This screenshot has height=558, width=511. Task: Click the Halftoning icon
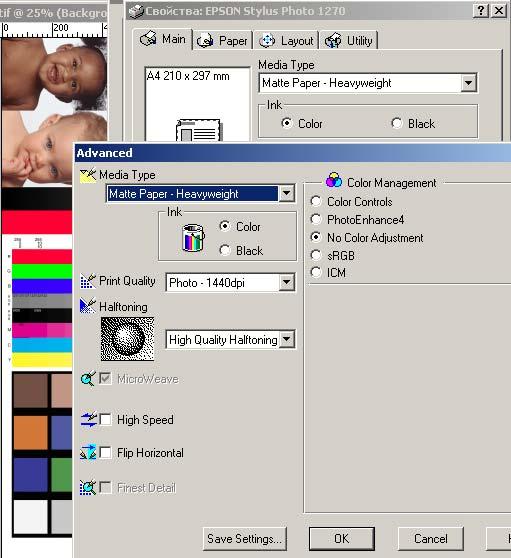click(x=88, y=306)
